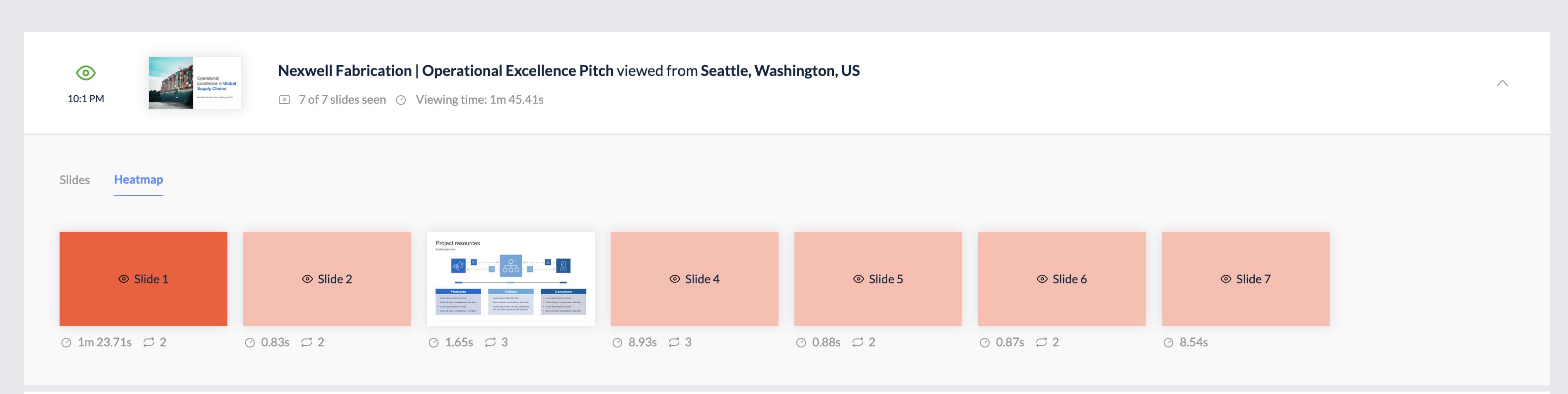Image resolution: width=1568 pixels, height=394 pixels.
Task: Click the presentation cover thumbnail
Action: 195,83
